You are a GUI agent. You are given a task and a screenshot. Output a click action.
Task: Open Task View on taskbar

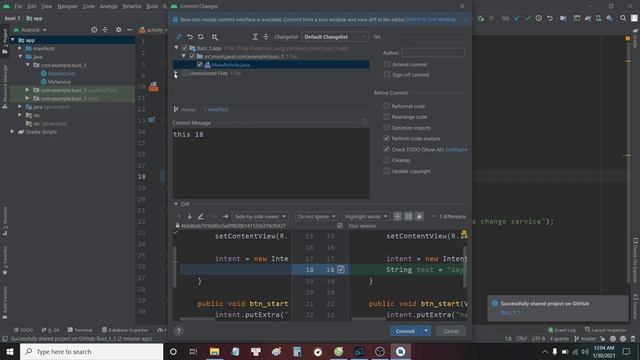[x=193, y=351]
